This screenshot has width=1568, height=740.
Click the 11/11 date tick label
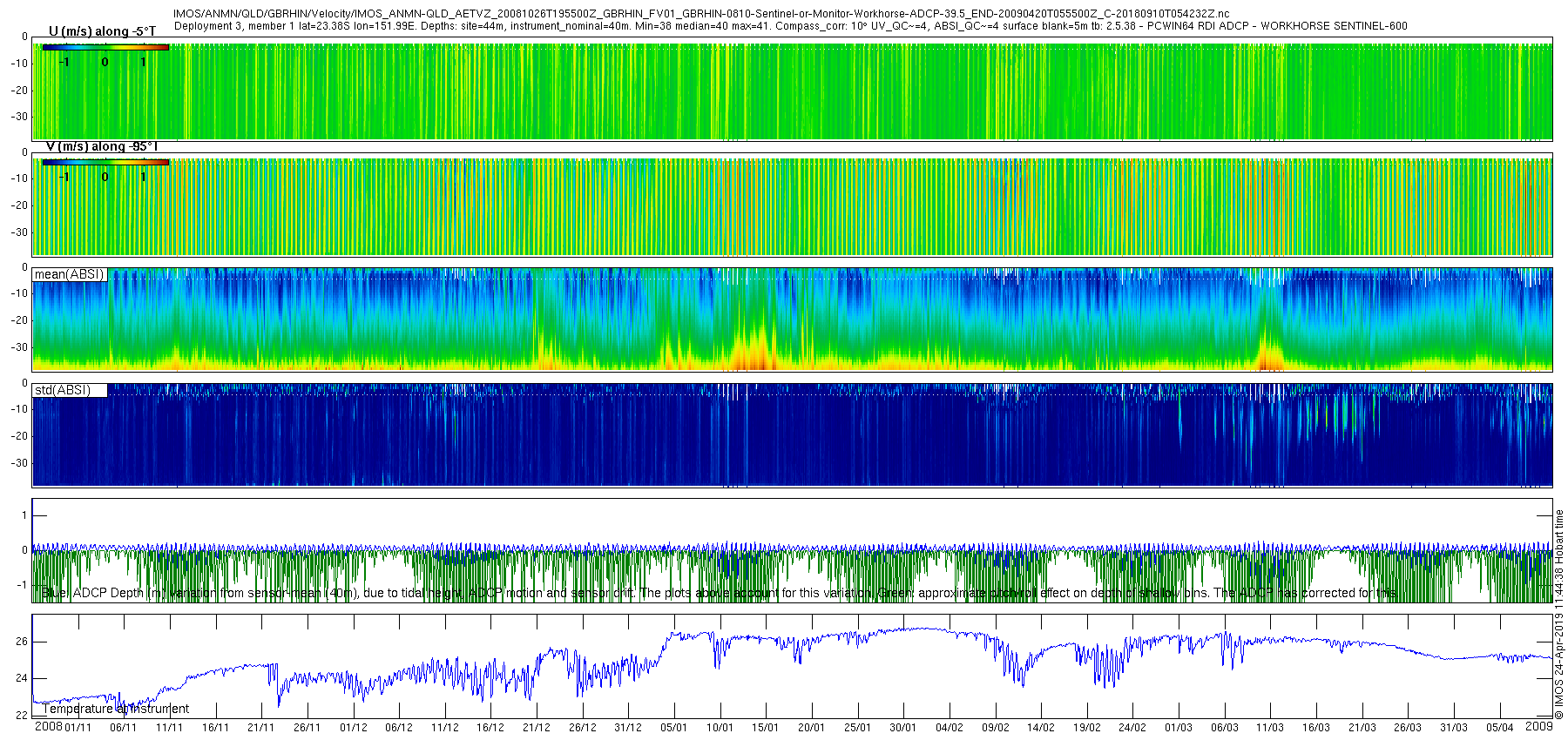tap(169, 728)
